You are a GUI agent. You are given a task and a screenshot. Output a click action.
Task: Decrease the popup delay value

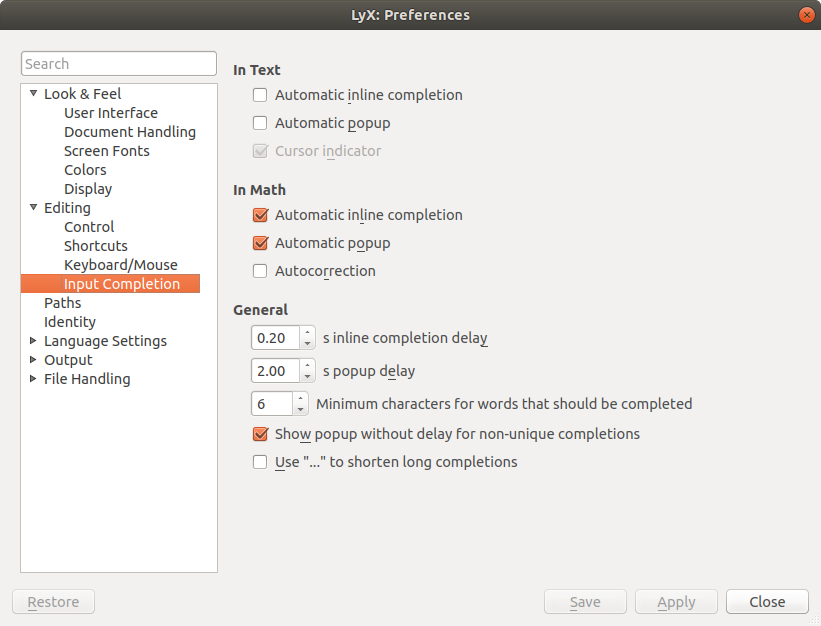pyautogui.click(x=308, y=376)
